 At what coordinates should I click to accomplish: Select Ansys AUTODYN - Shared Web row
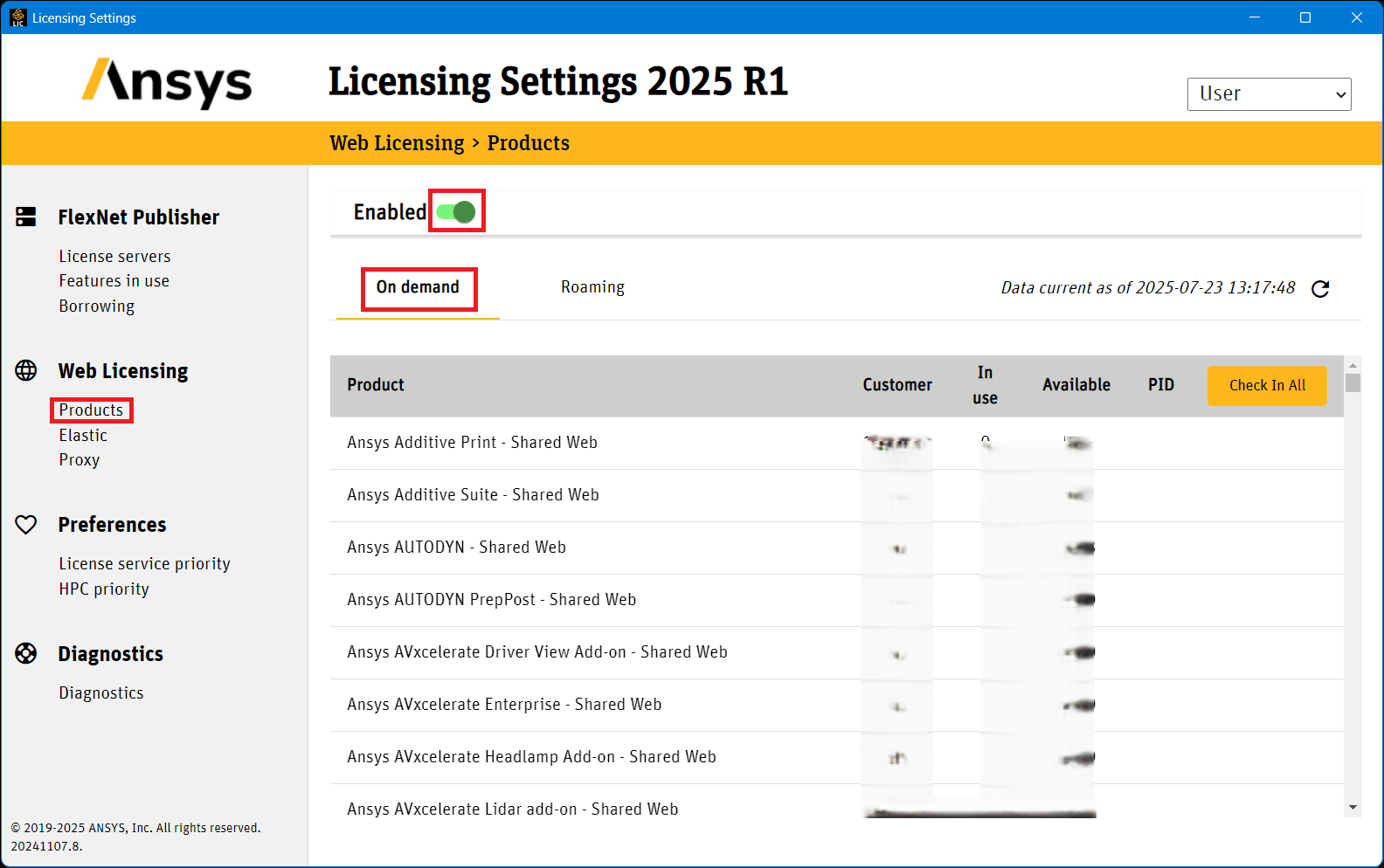pyautogui.click(x=837, y=548)
